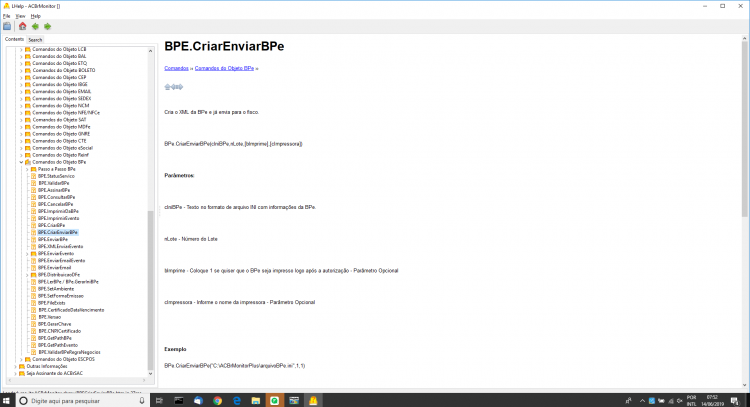Image resolution: width=750 pixels, height=407 pixels.
Task: Click the BPE.ValidarBPe page icon
Action: click(x=33, y=183)
